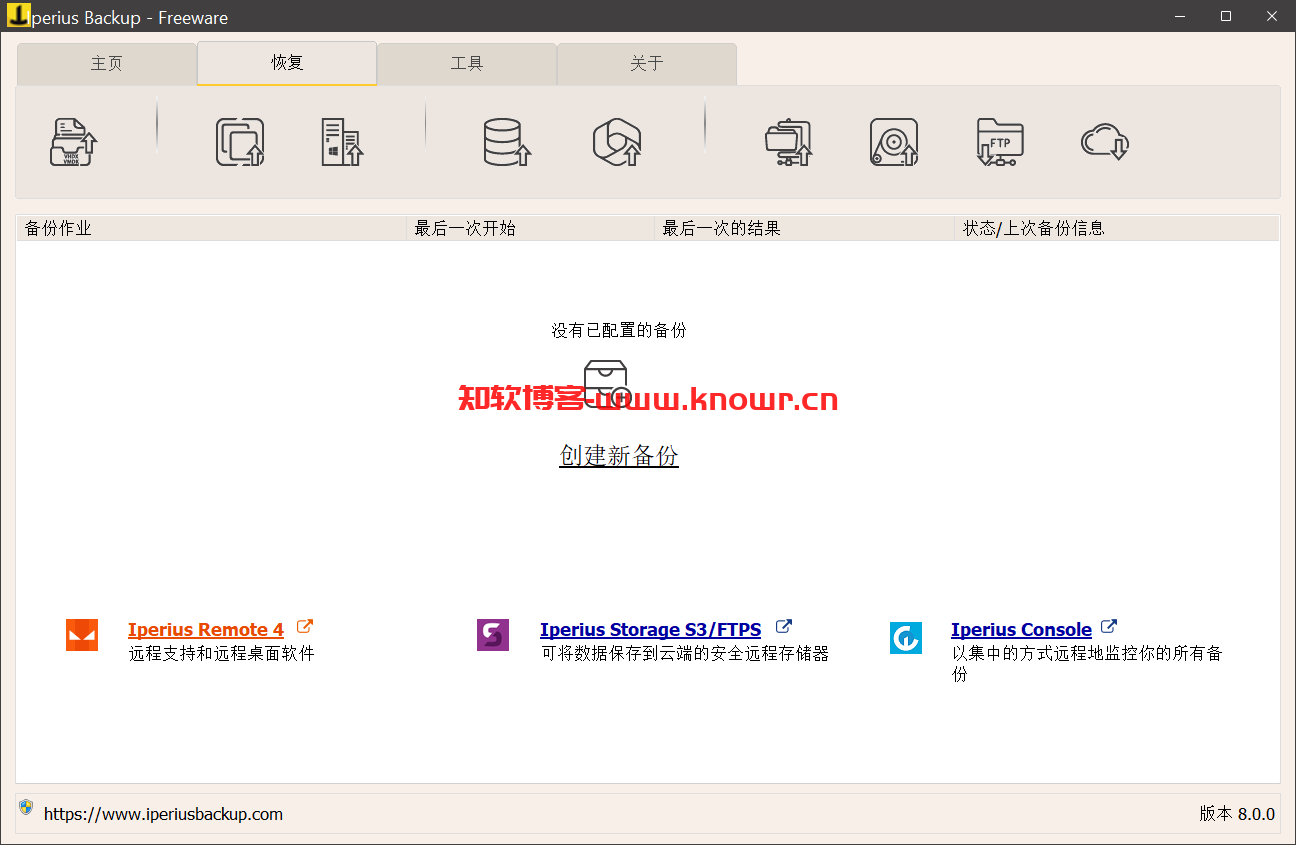Image resolution: width=1296 pixels, height=845 pixels.
Task: Click the database restore icon
Action: coord(506,142)
